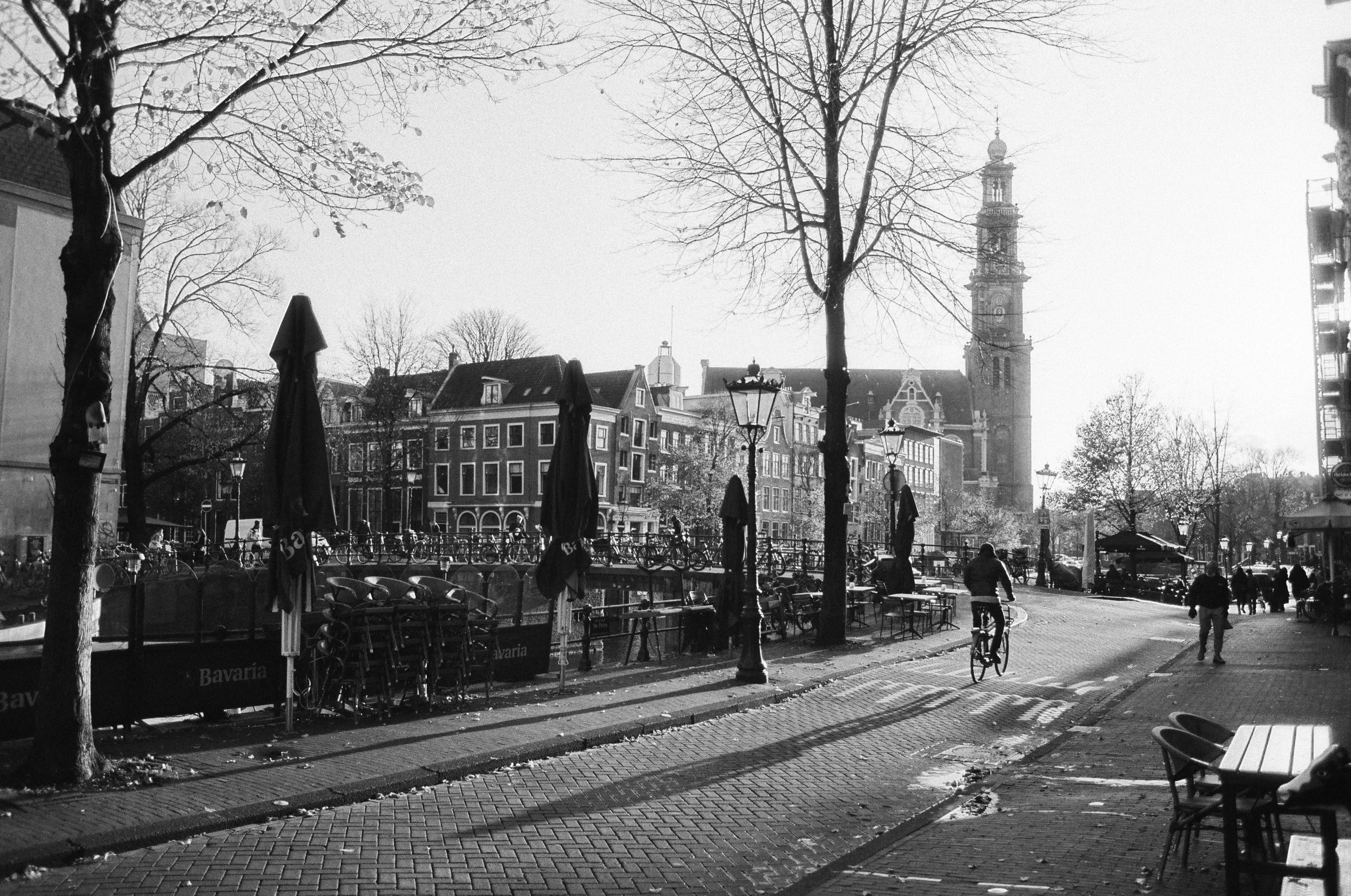Click the ornate church gable below the tower
Screen dimensions: 1351x896
click(912, 397)
